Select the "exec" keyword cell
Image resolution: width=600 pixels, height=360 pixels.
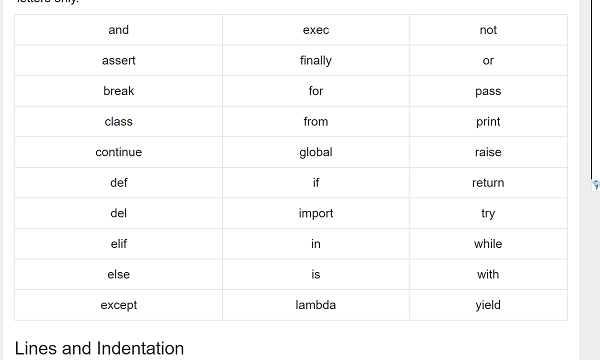pos(316,30)
